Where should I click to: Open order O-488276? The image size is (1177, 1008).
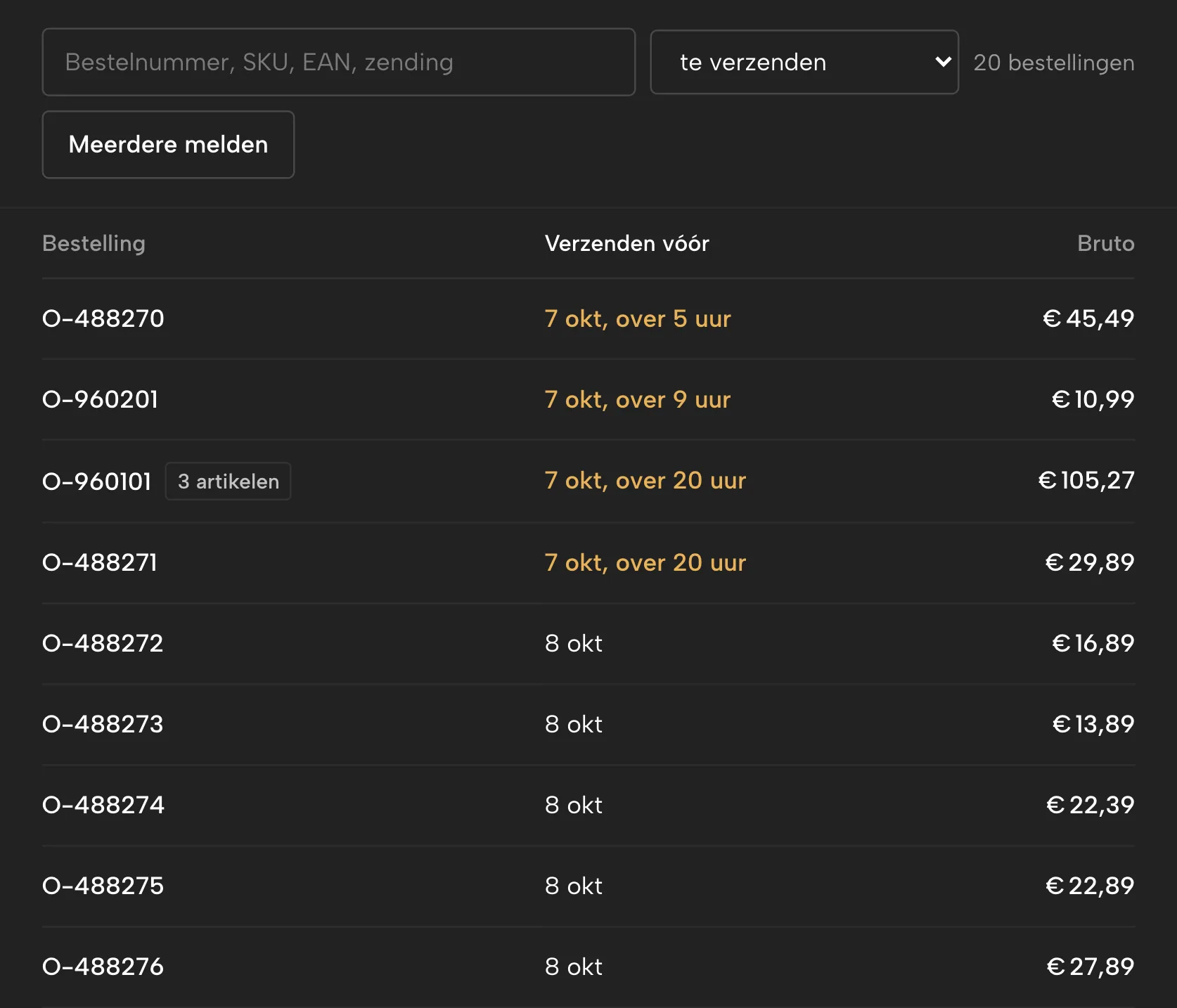tap(103, 967)
